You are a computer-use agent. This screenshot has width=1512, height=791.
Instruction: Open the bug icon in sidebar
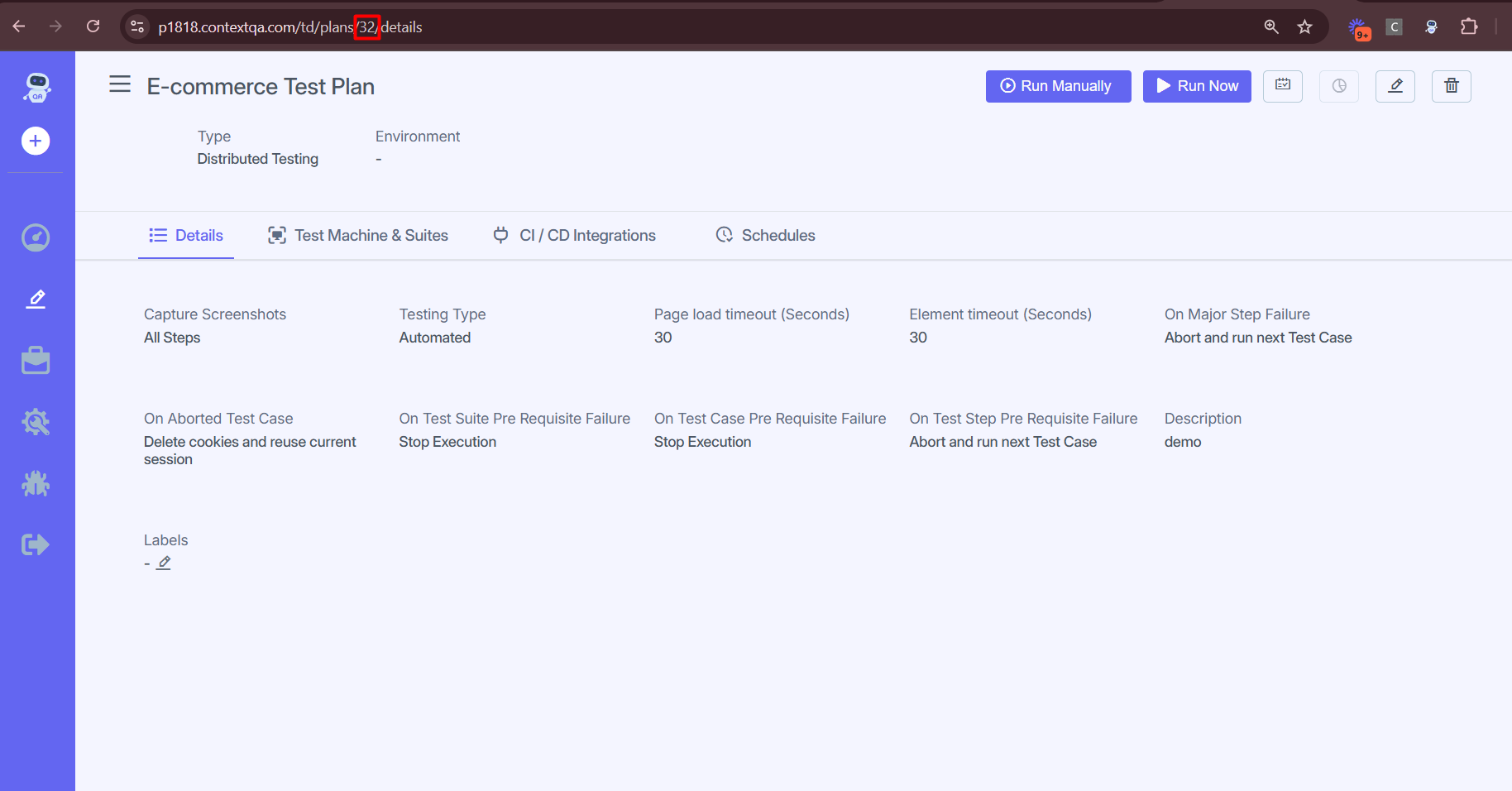36,483
